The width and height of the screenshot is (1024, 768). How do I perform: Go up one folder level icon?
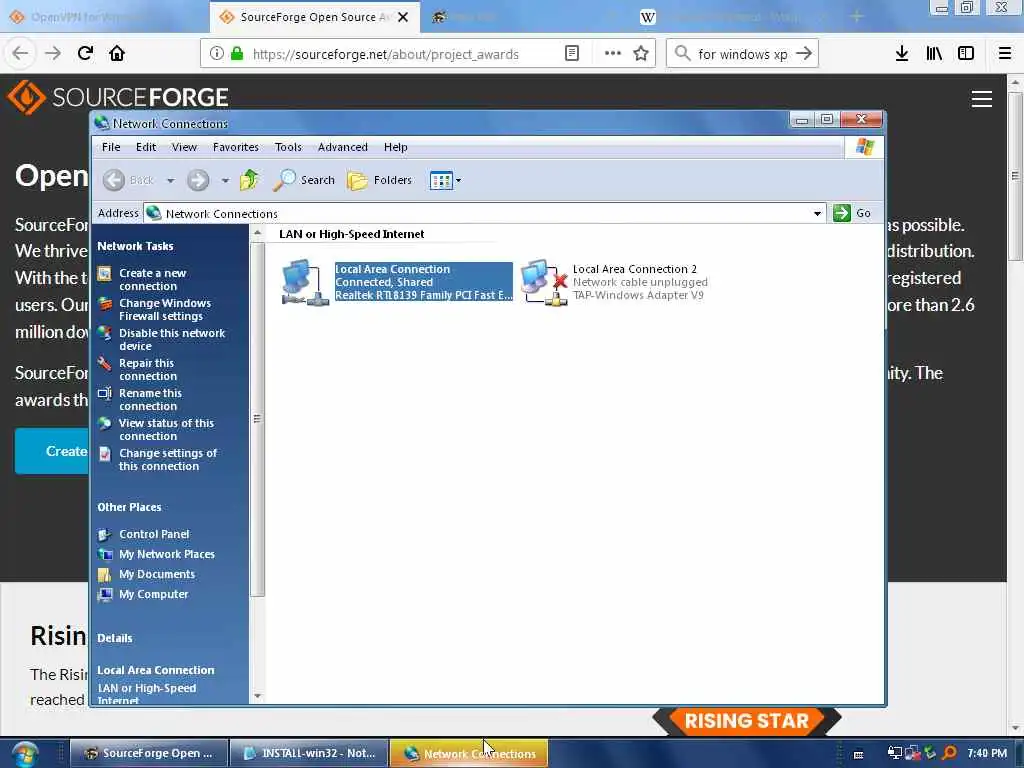pos(249,180)
